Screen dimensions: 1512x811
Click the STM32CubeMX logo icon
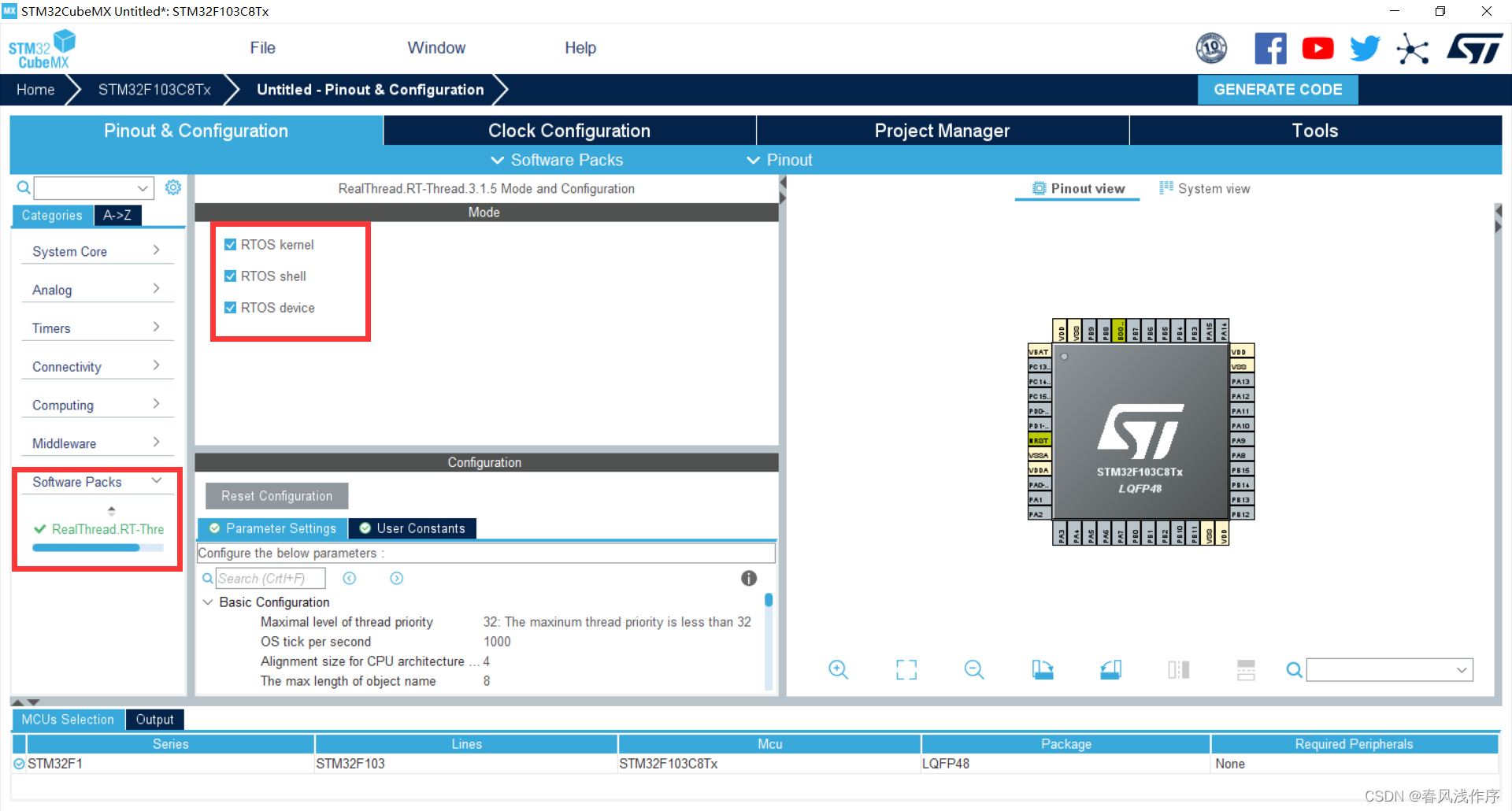42,49
